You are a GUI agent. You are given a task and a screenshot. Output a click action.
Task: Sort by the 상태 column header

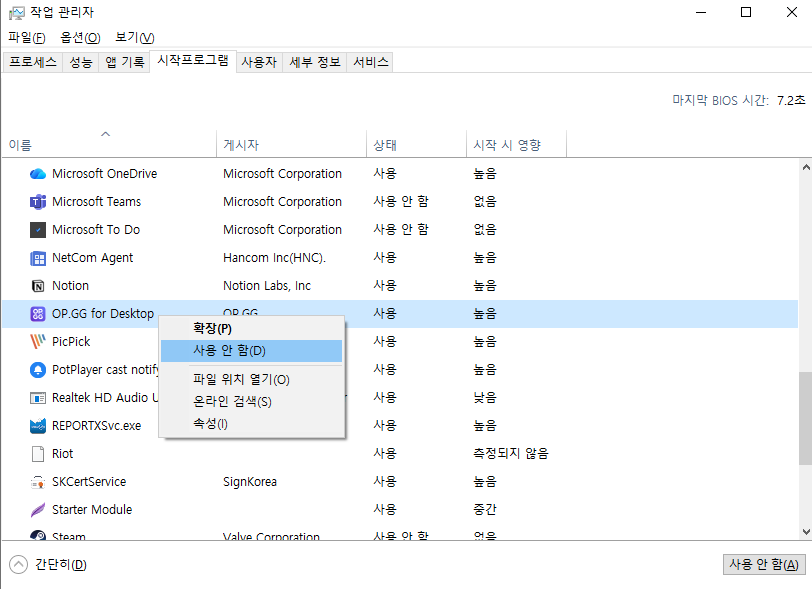point(416,144)
